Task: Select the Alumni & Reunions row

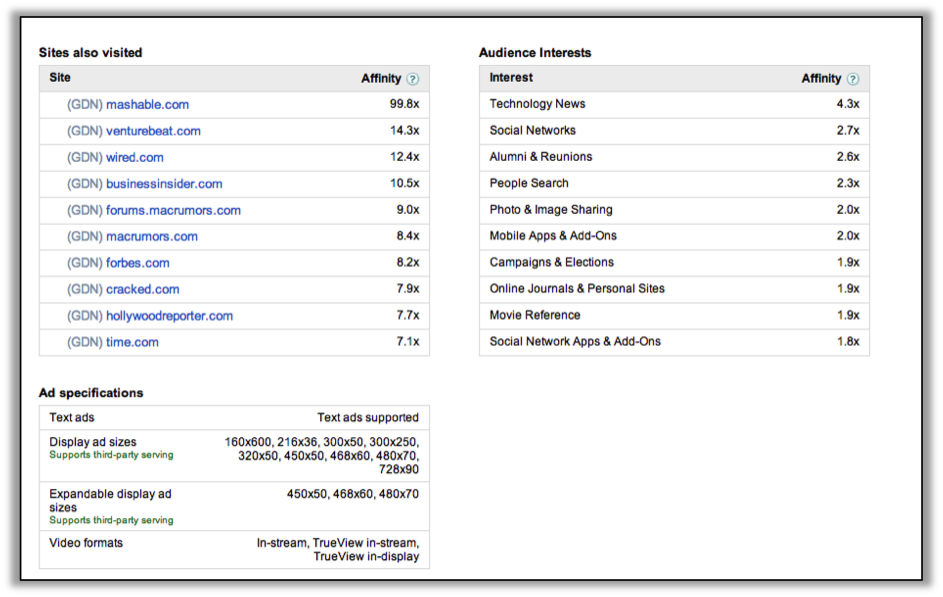Action: point(674,157)
